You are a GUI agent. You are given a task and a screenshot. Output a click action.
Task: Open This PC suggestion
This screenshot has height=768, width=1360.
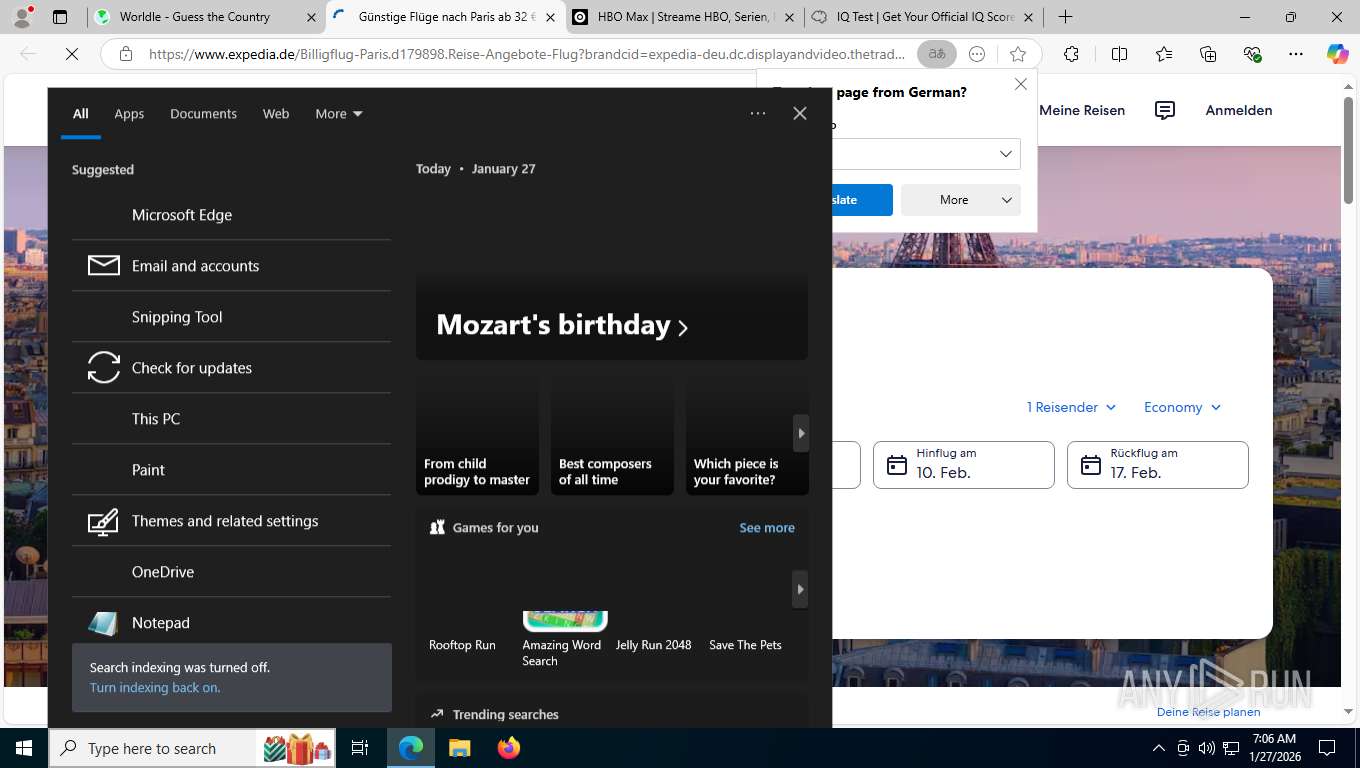pos(231,419)
